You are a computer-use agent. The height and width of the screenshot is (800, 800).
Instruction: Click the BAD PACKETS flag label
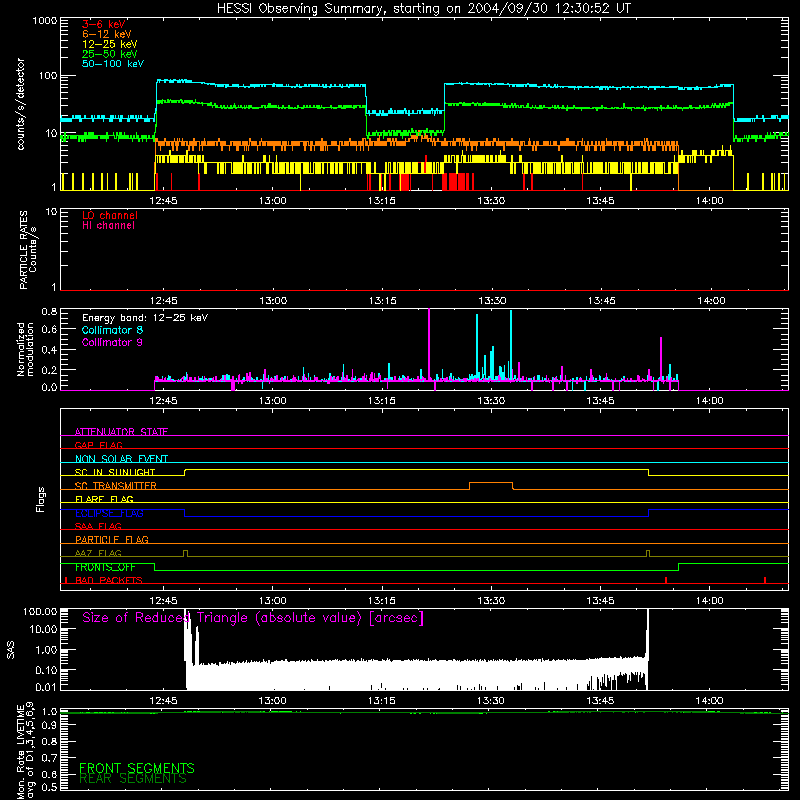pos(109,581)
